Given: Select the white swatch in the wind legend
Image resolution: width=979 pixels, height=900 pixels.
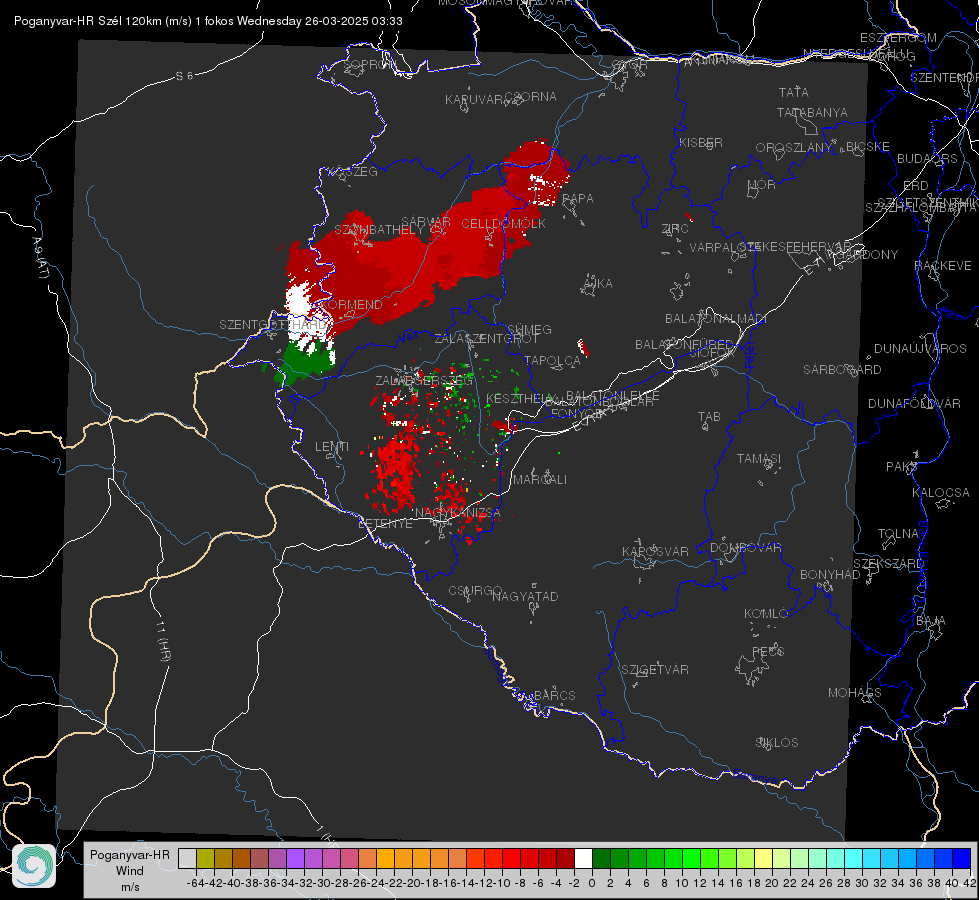Looking at the screenshot, I should click(583, 859).
